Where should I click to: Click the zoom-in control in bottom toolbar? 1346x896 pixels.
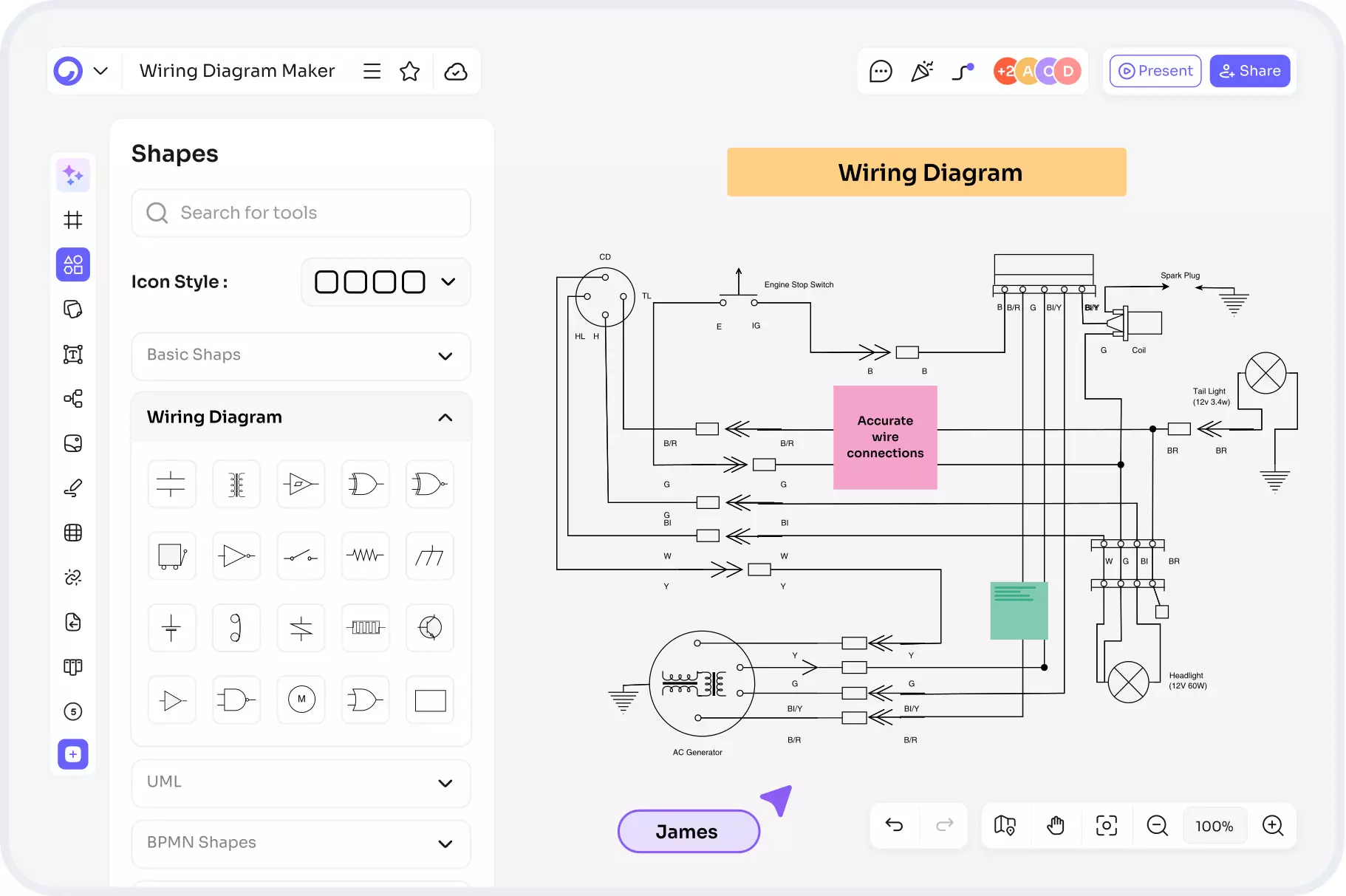(x=1273, y=825)
